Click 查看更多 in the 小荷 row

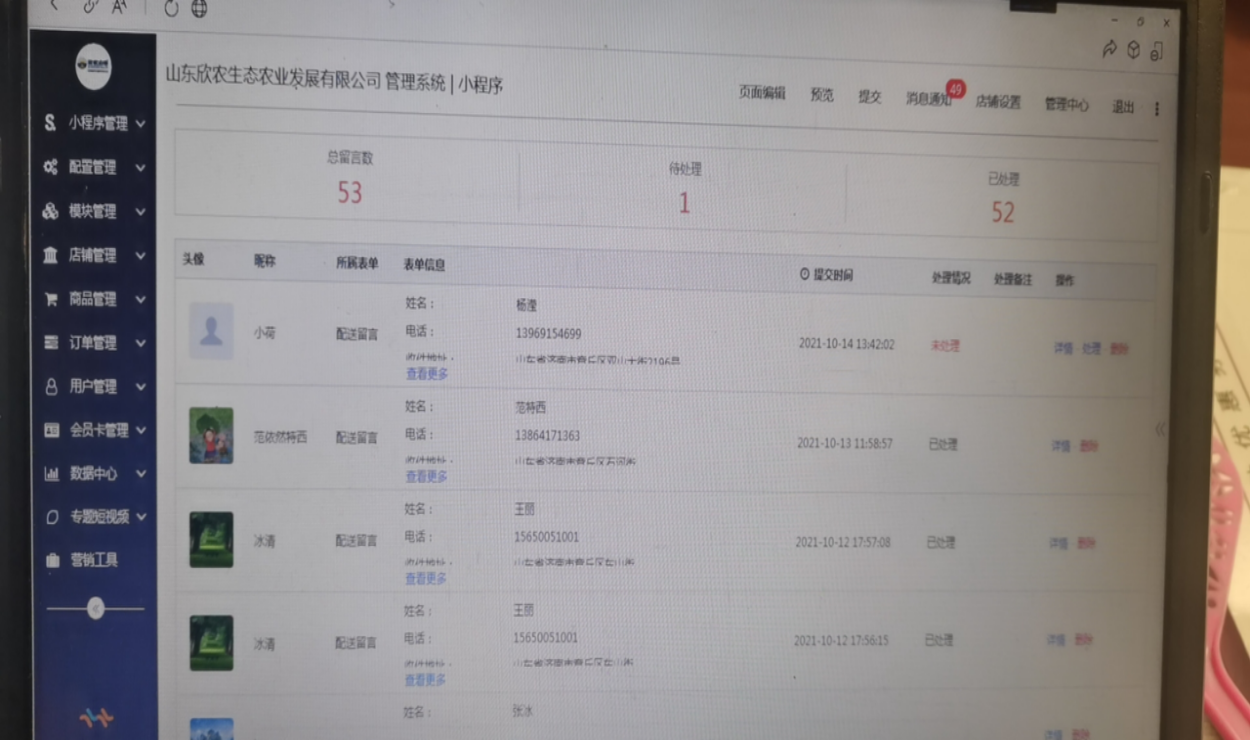[x=427, y=374]
